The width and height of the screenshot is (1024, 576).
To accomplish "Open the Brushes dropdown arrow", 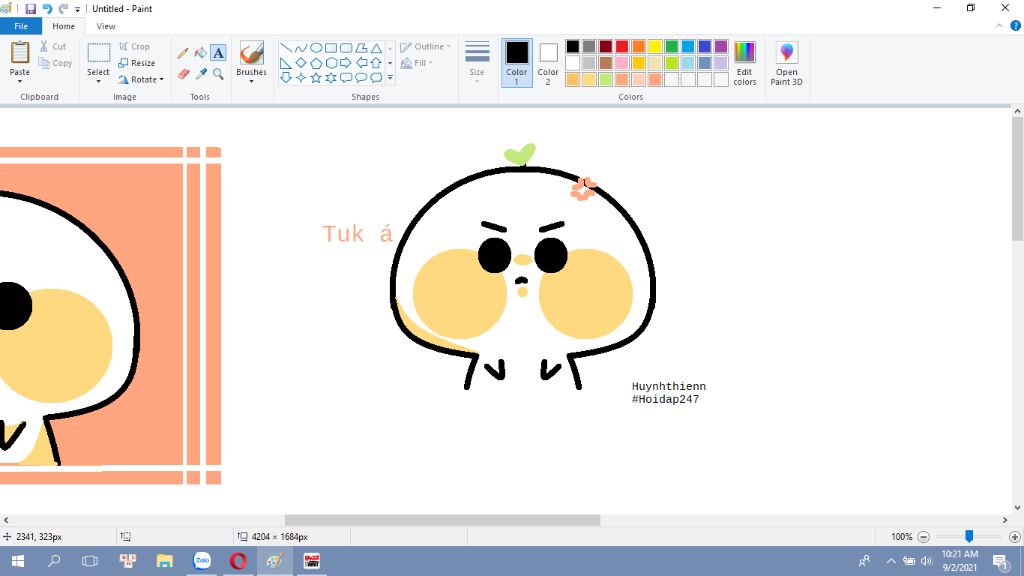I will point(251,82).
